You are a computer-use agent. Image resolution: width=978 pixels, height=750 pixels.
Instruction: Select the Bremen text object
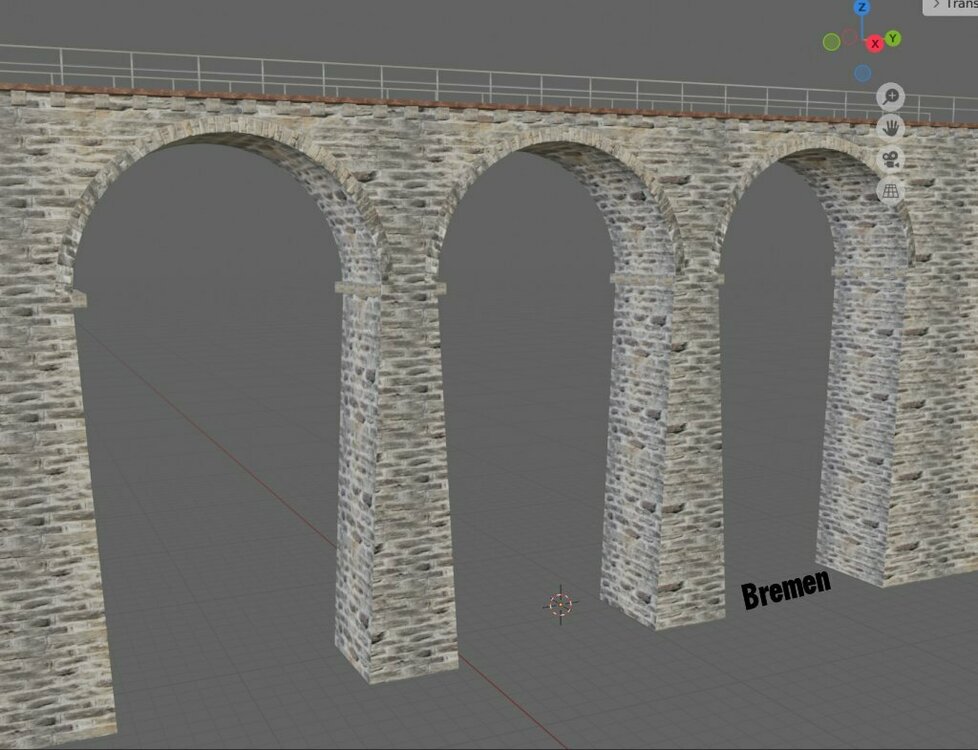787,589
